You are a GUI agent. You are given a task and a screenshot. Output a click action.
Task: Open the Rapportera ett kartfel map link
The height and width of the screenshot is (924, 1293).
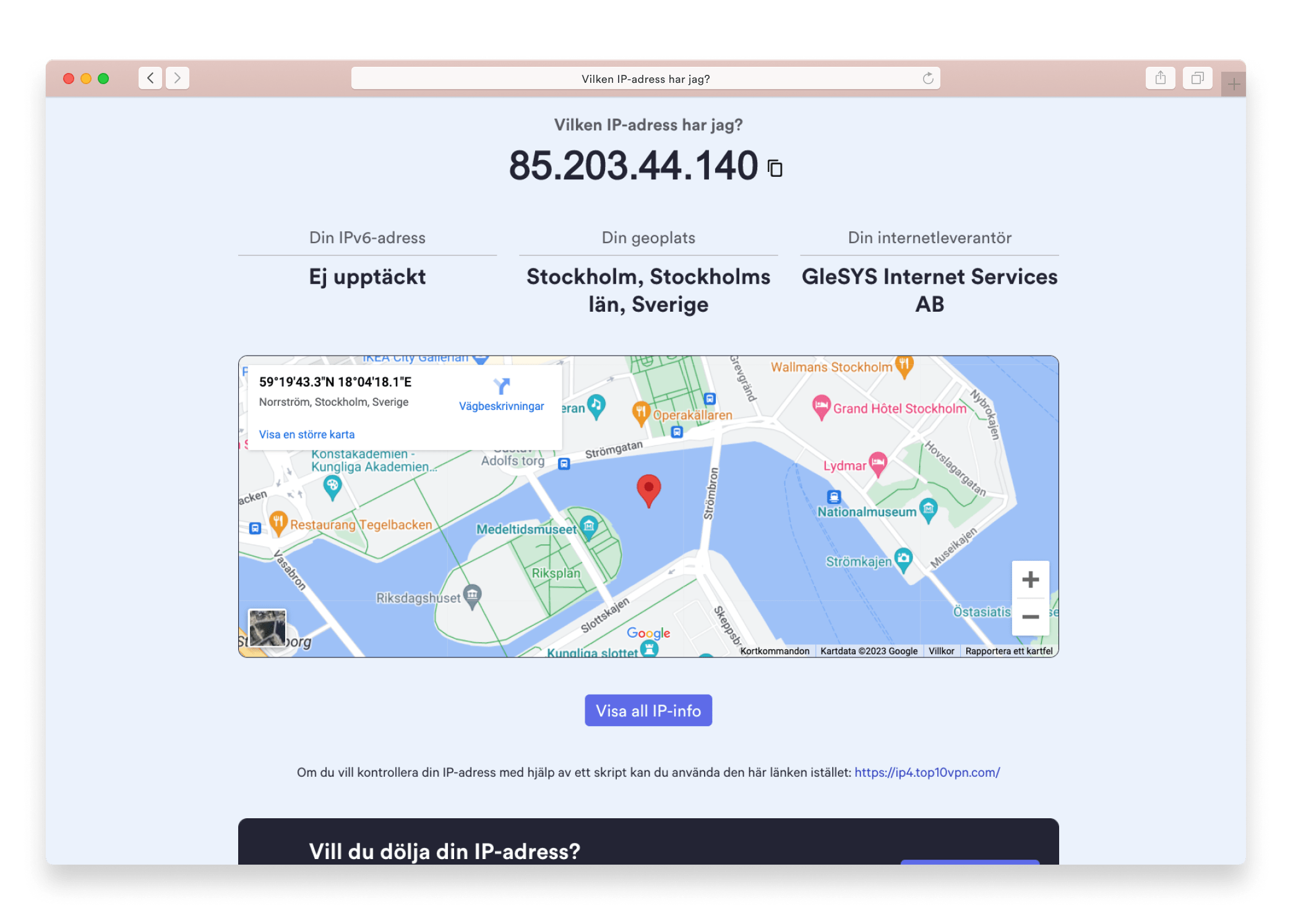pyautogui.click(x=1008, y=651)
